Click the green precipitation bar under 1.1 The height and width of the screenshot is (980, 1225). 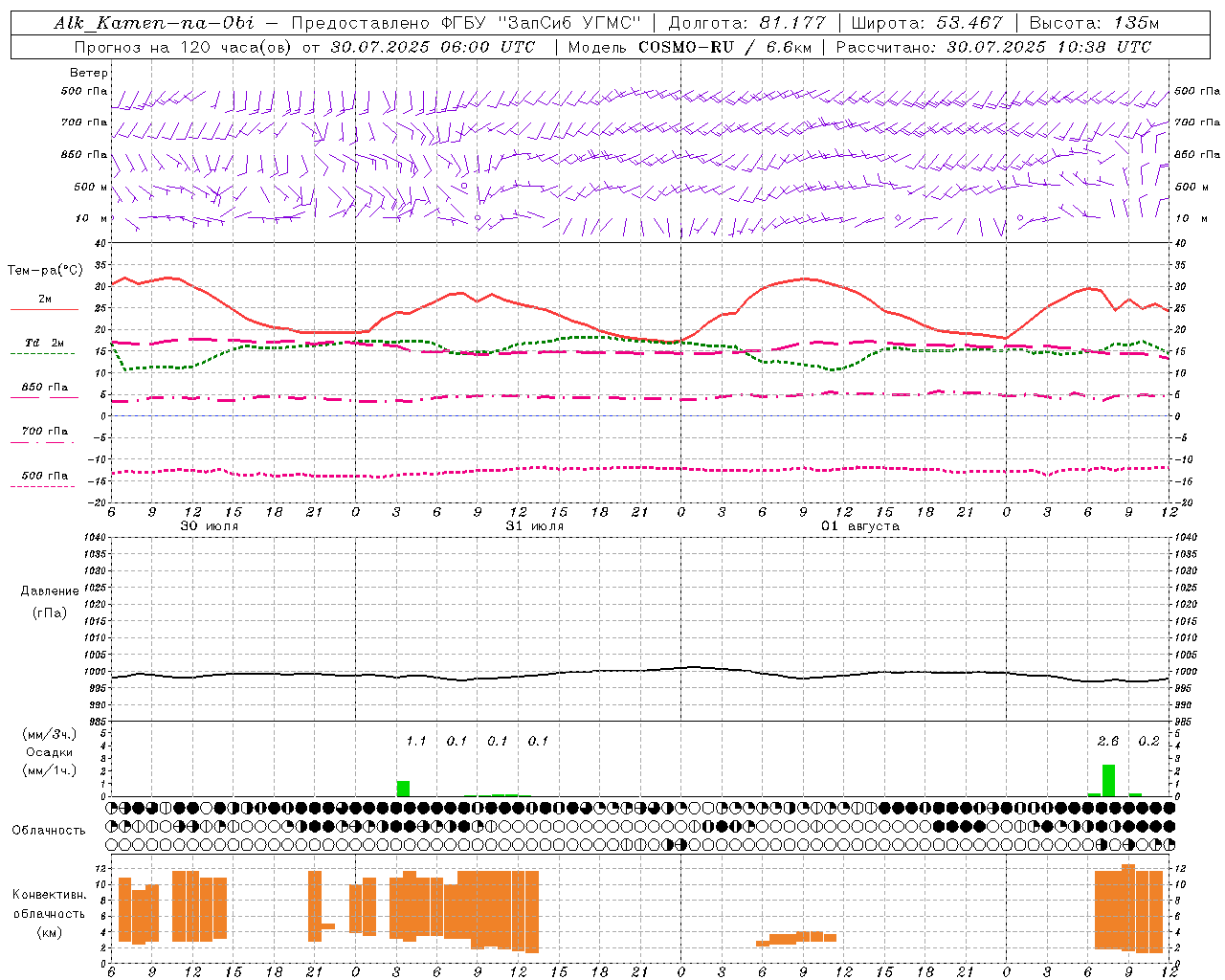(404, 789)
